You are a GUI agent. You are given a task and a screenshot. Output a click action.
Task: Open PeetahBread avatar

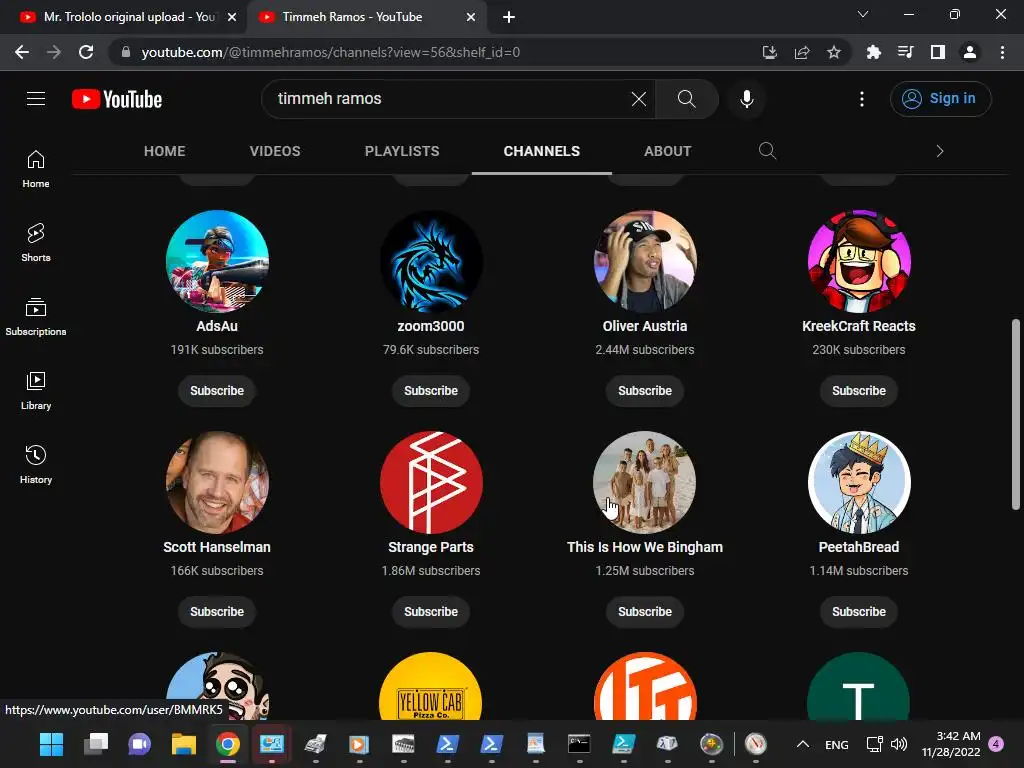pos(859,482)
